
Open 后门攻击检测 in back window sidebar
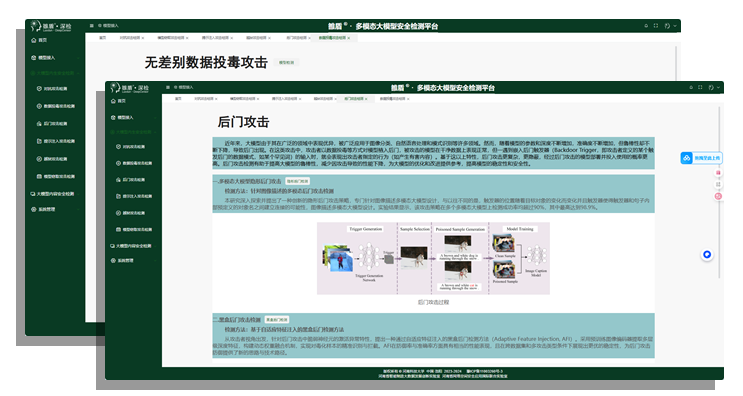pyautogui.click(x=52, y=124)
